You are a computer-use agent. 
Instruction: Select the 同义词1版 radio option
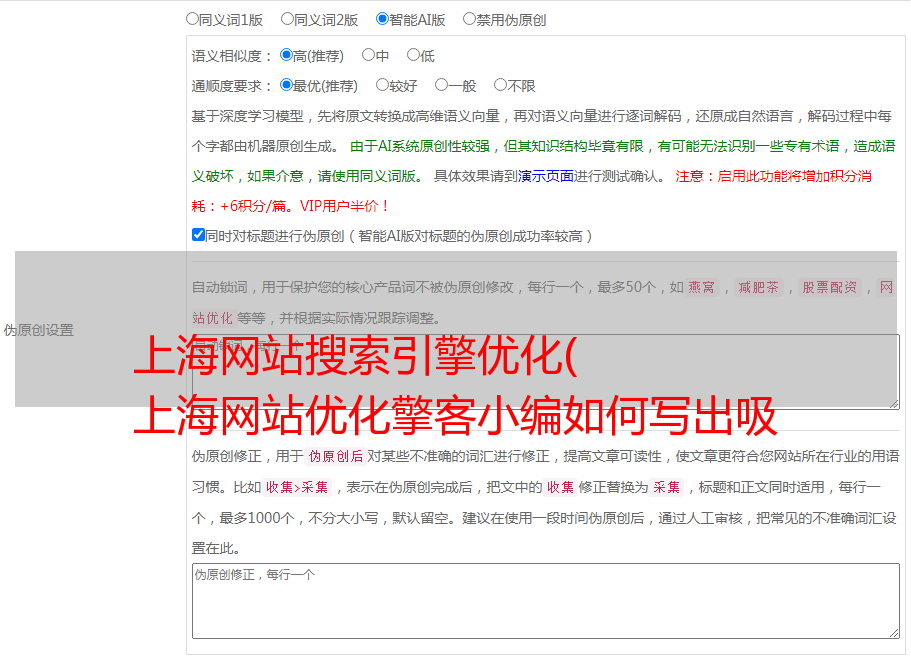coord(192,19)
